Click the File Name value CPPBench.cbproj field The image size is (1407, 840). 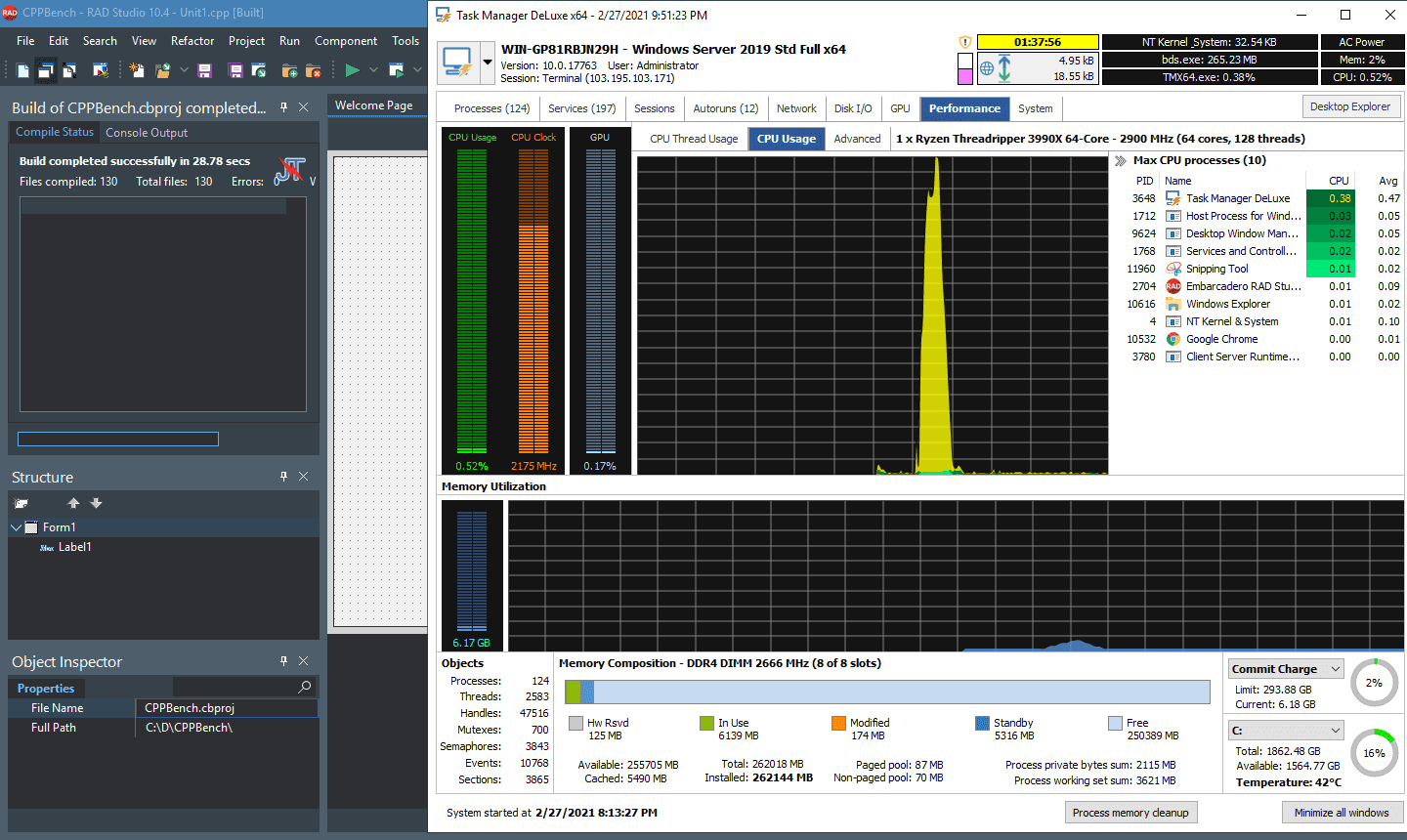point(227,708)
